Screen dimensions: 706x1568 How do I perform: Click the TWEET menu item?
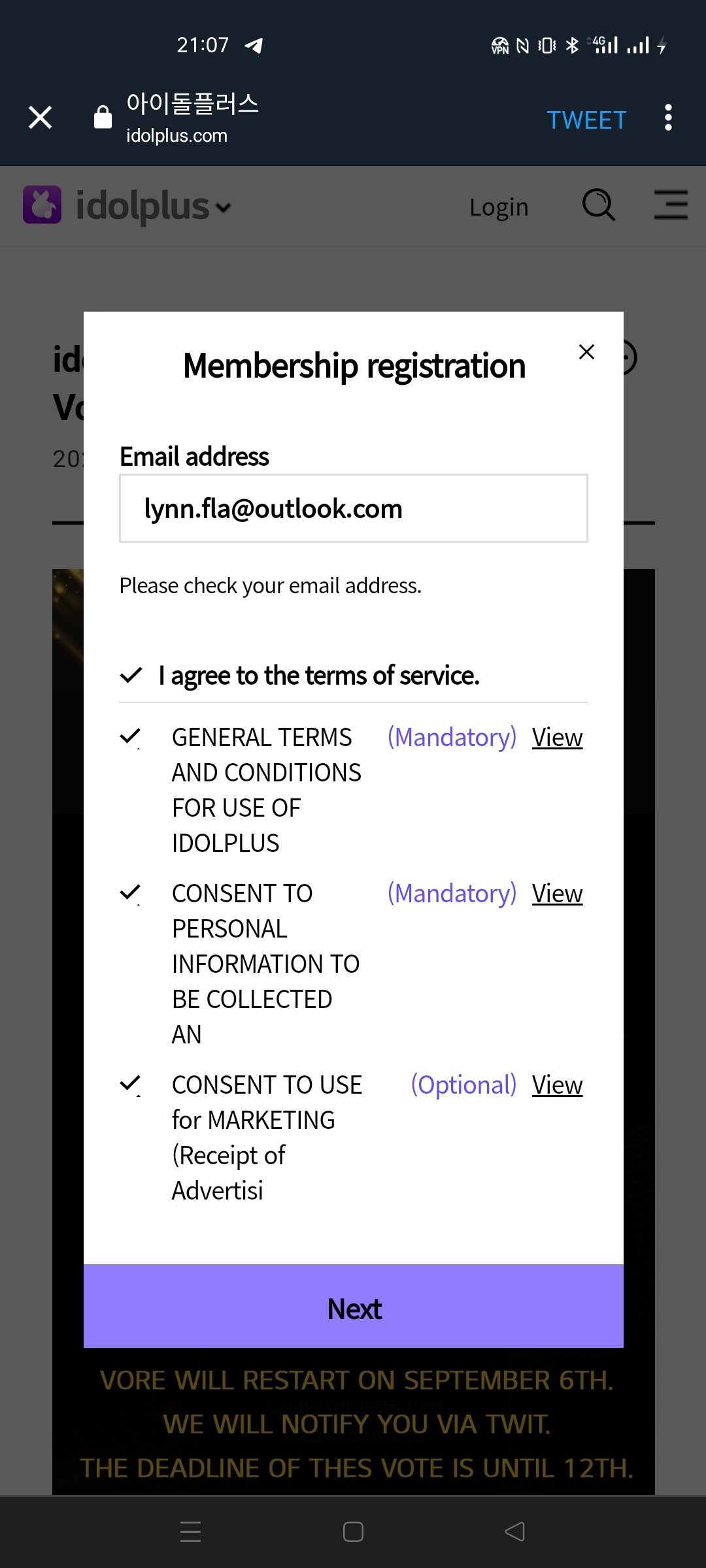[x=586, y=120]
